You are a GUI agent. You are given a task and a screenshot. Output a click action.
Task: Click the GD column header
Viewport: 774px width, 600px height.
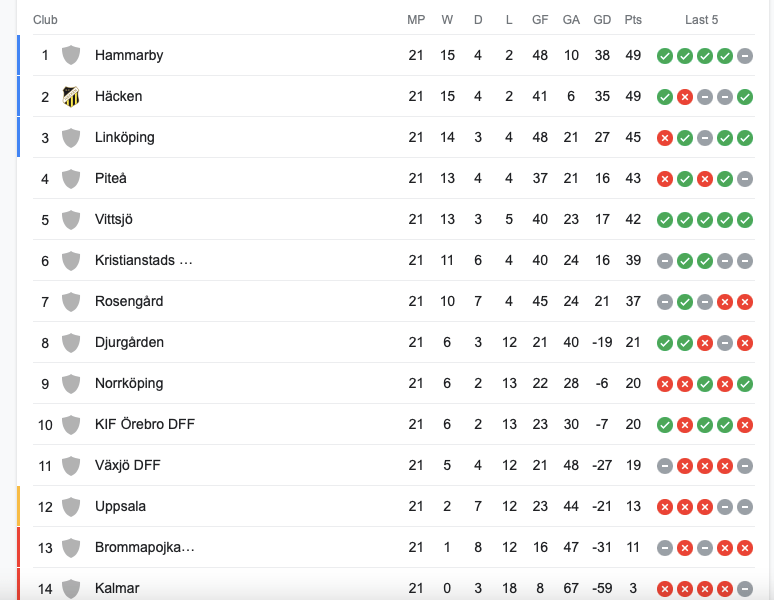(x=602, y=20)
